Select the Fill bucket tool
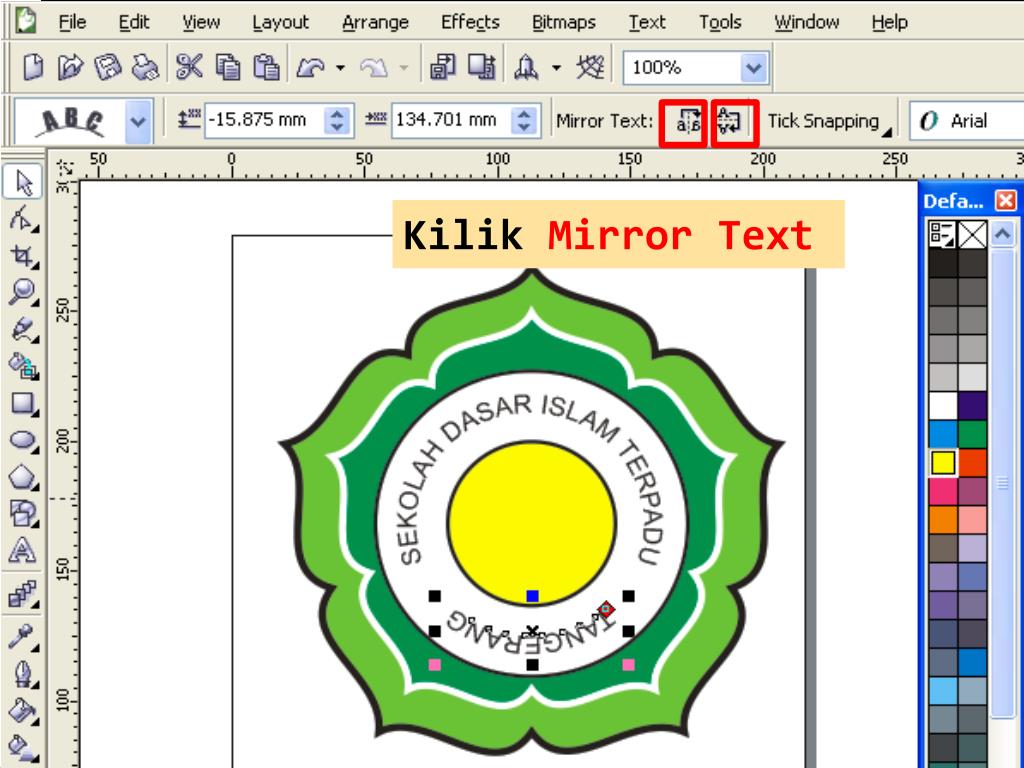 [x=23, y=711]
